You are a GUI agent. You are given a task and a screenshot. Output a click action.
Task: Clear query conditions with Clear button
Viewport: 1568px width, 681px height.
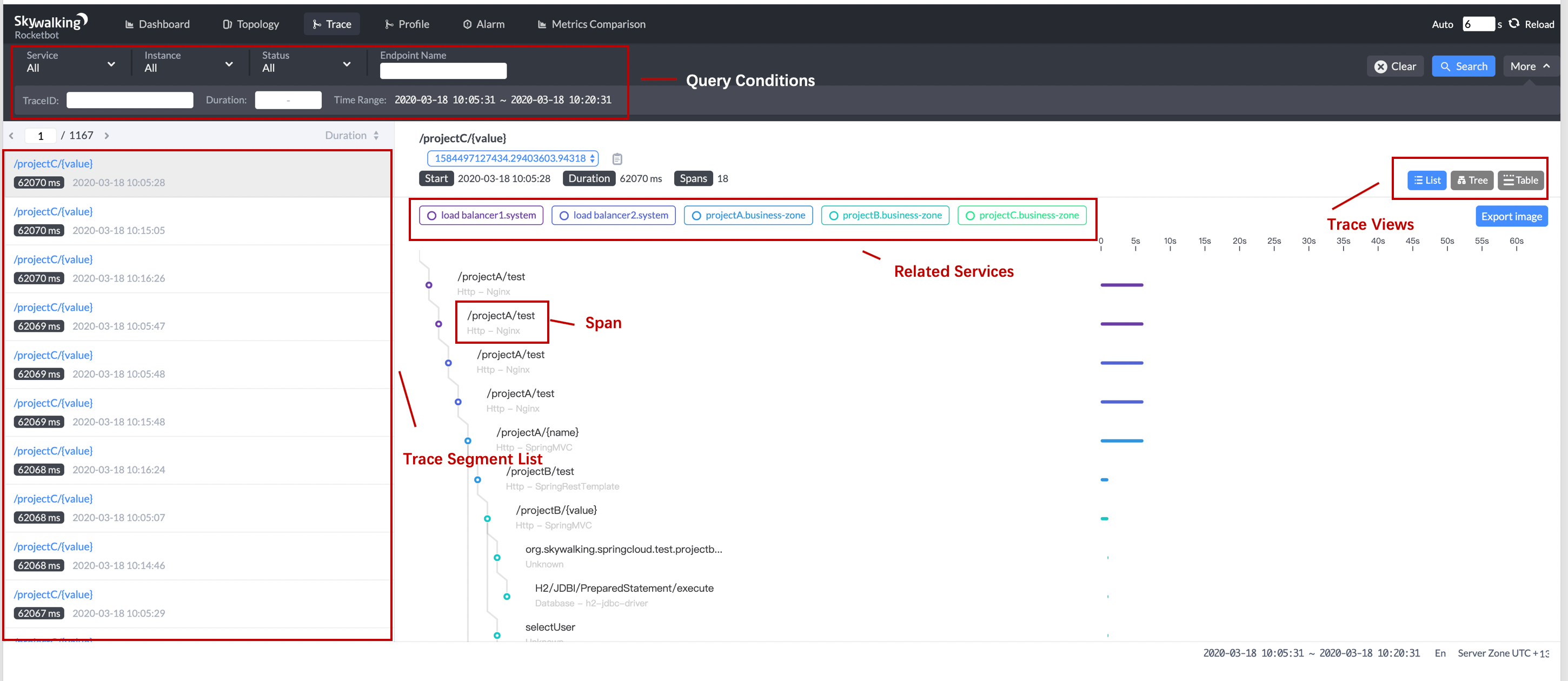click(x=1394, y=66)
